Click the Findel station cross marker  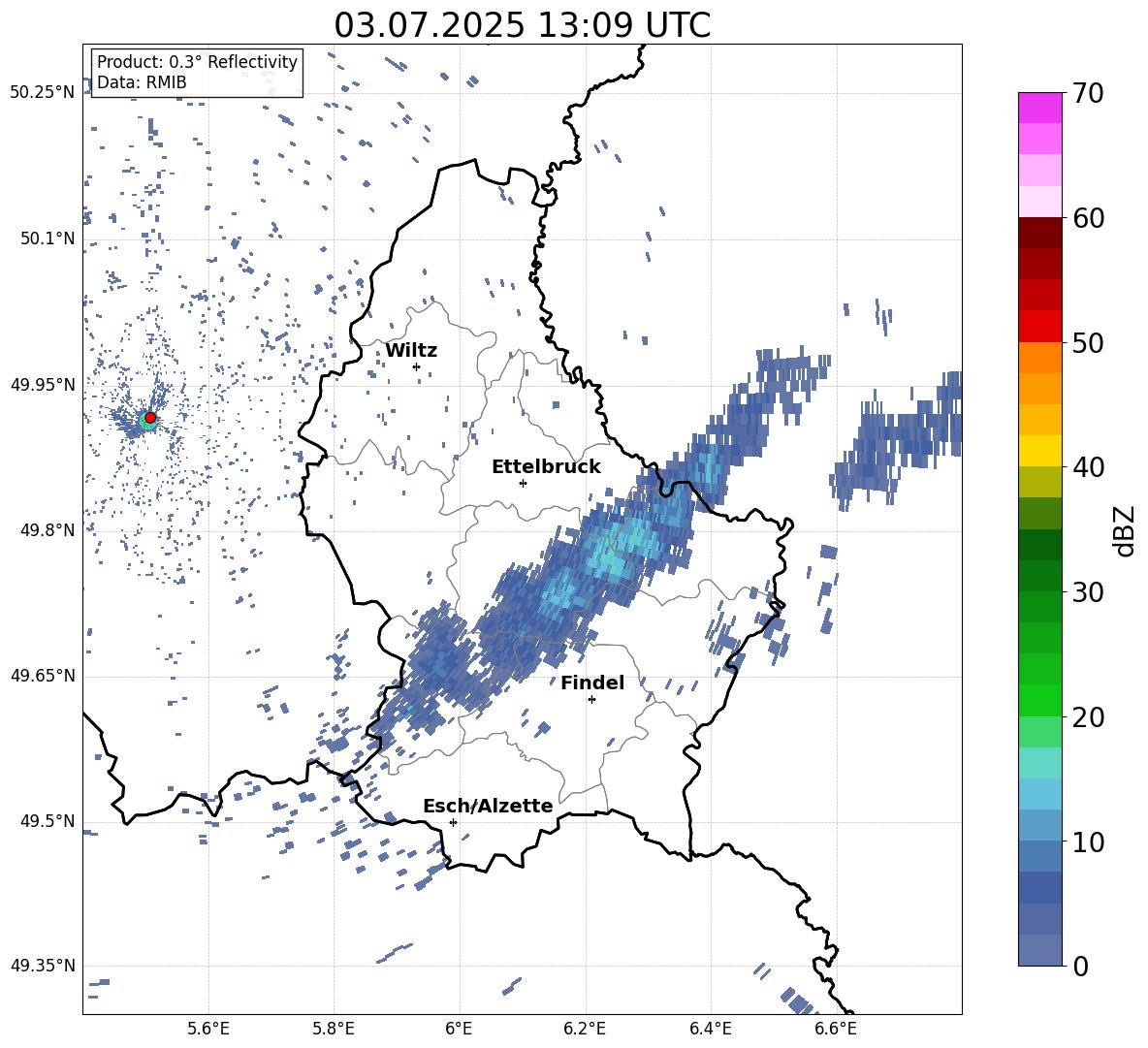click(592, 700)
